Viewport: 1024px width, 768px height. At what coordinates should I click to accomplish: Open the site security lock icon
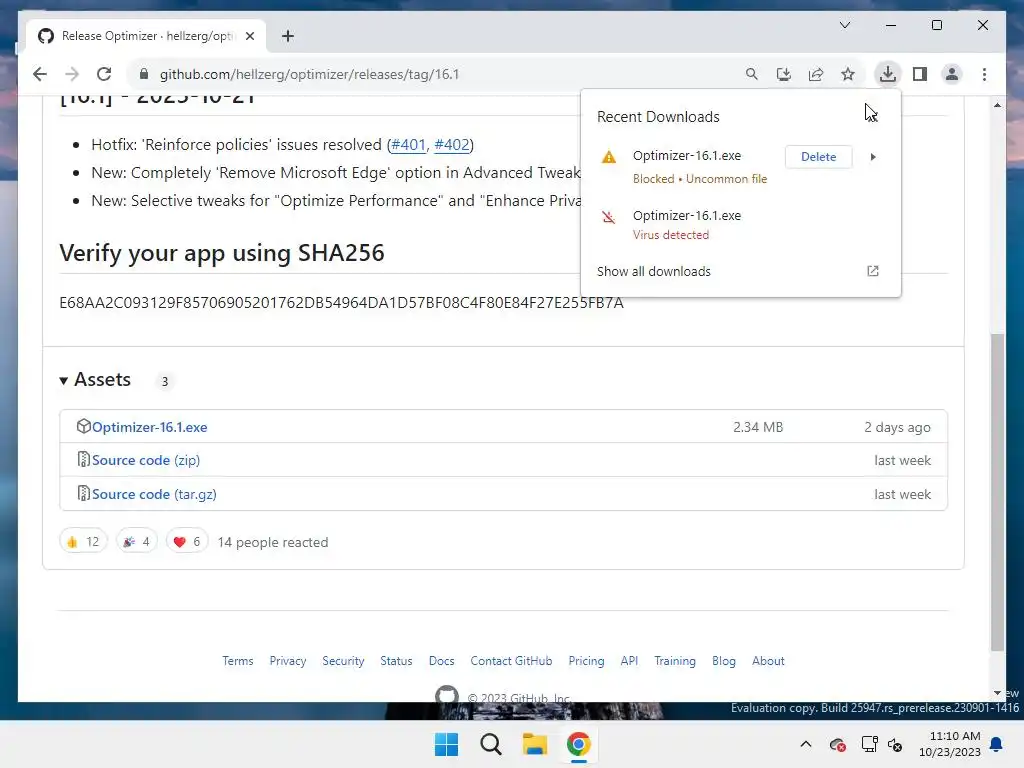coord(144,74)
